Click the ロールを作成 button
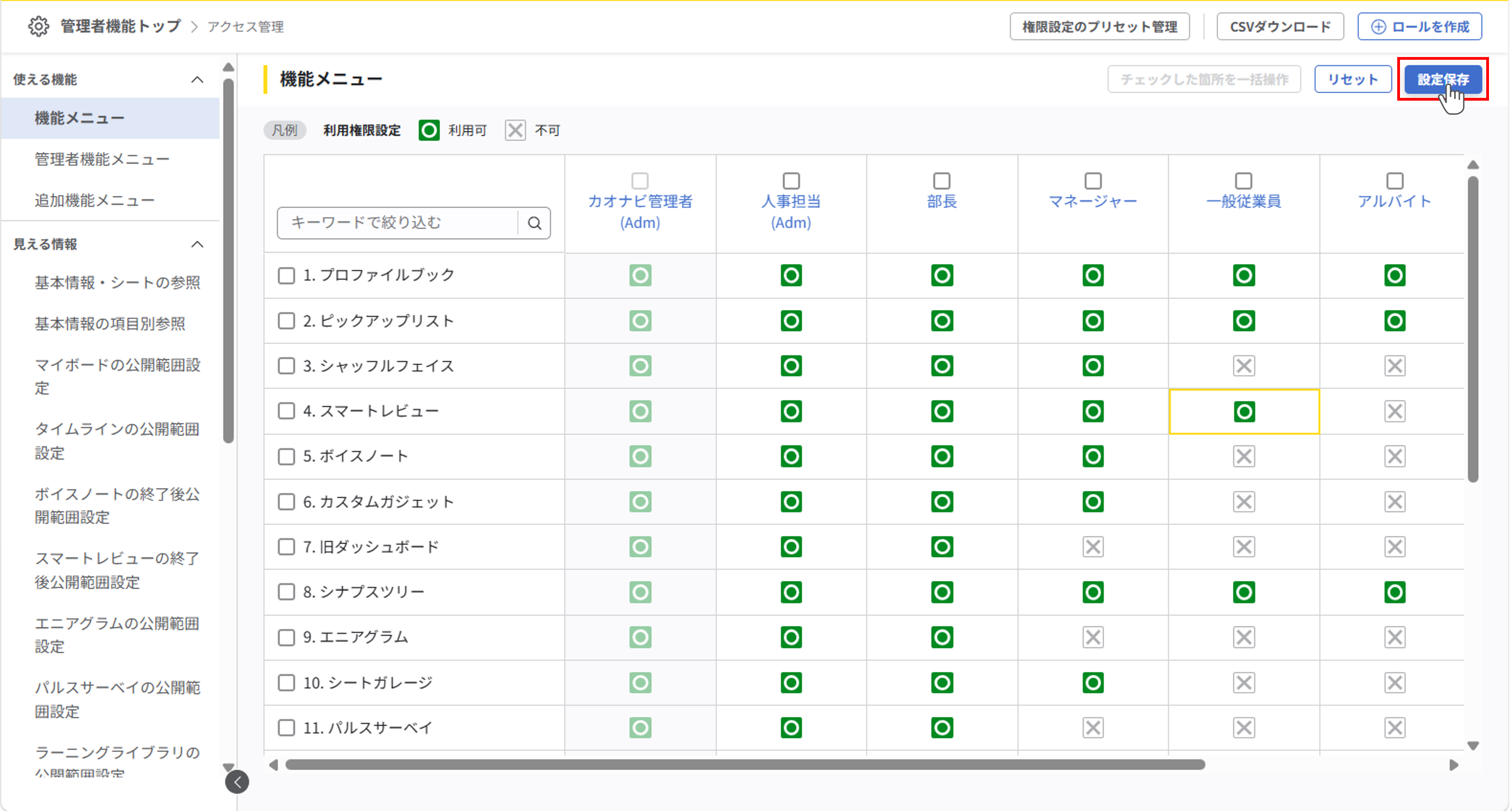This screenshot has width=1512, height=811. [1419, 27]
